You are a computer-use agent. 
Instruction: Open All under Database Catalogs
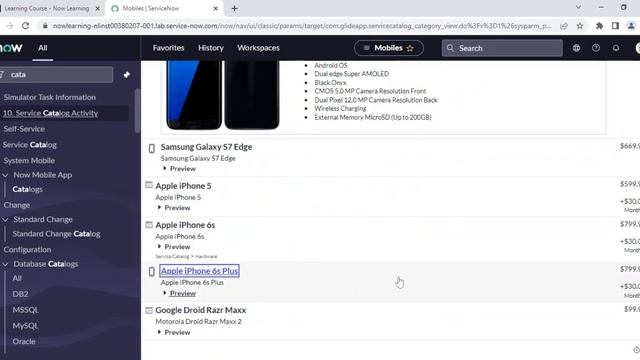click(17, 278)
